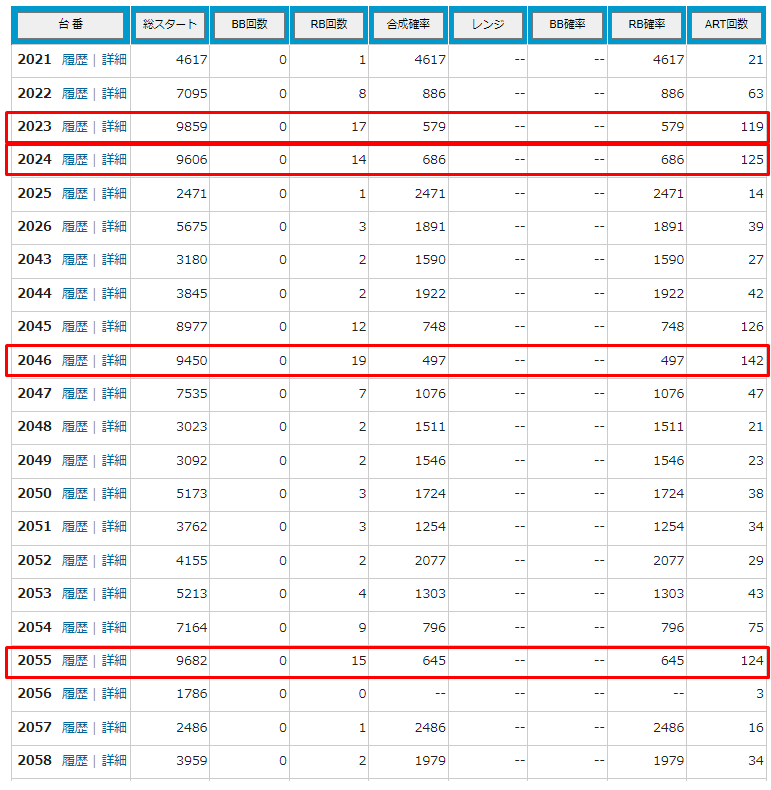
Task: Click the BB確率 header button
Action: (567, 24)
